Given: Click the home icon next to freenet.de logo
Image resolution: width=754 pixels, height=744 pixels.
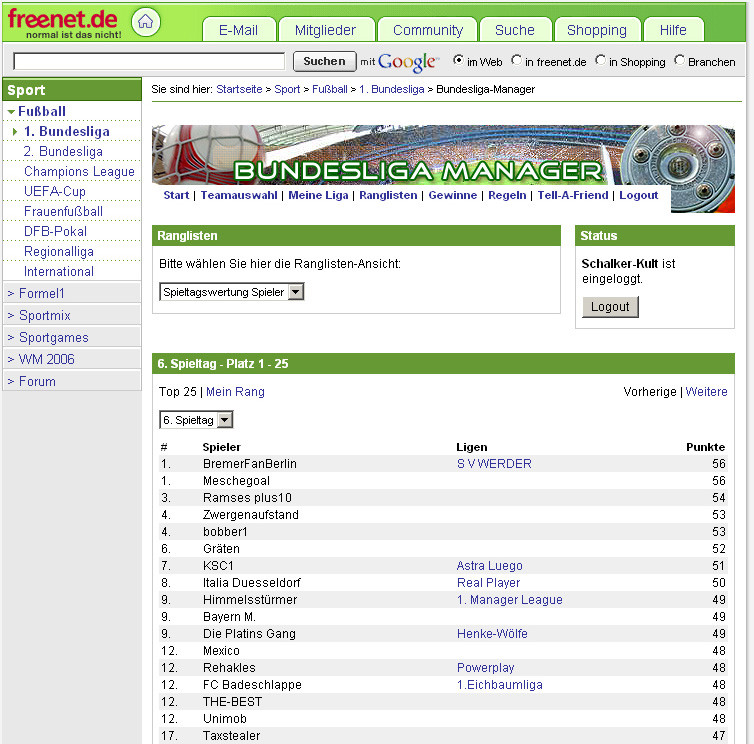Looking at the screenshot, I should click(145, 22).
